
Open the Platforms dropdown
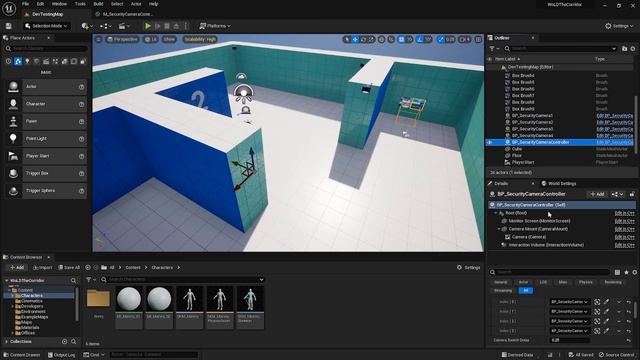tap(215, 26)
